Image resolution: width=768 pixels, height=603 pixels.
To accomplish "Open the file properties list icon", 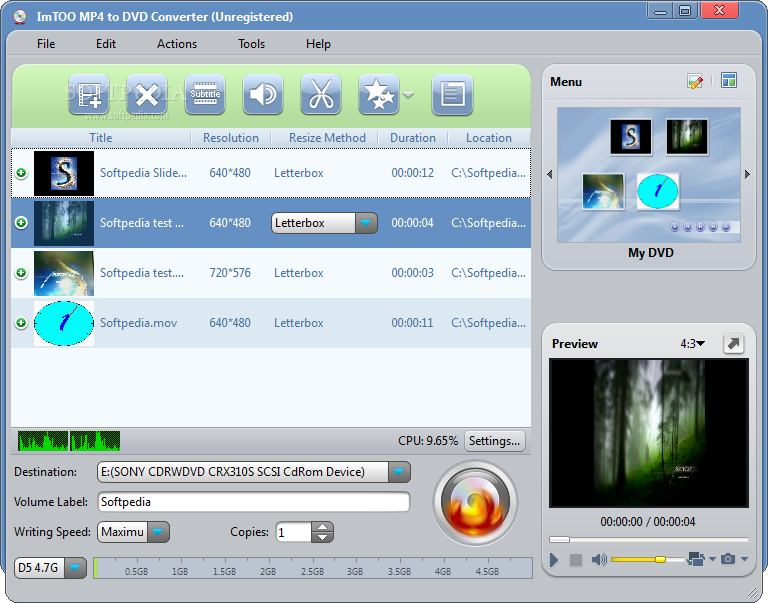I will [x=452, y=95].
